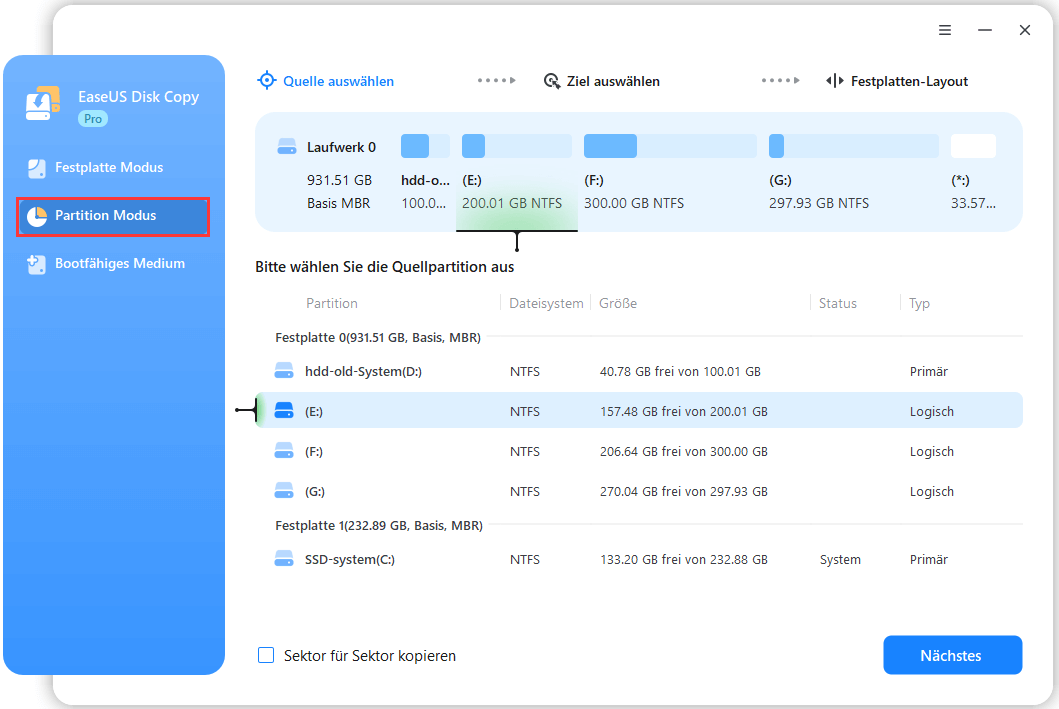
Task: Select hdd-old-System(D:) partition row
Action: [640, 371]
